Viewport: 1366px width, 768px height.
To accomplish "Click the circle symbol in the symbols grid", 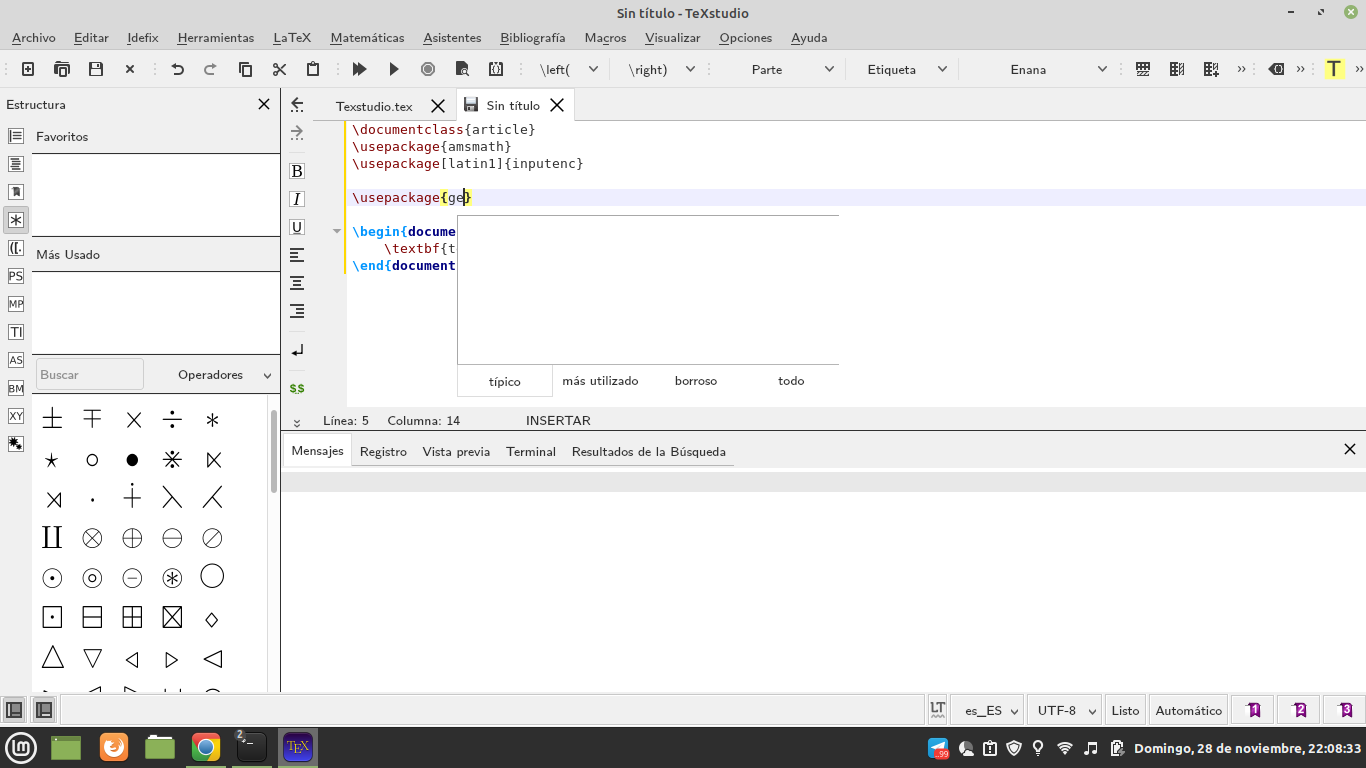I will click(92, 460).
